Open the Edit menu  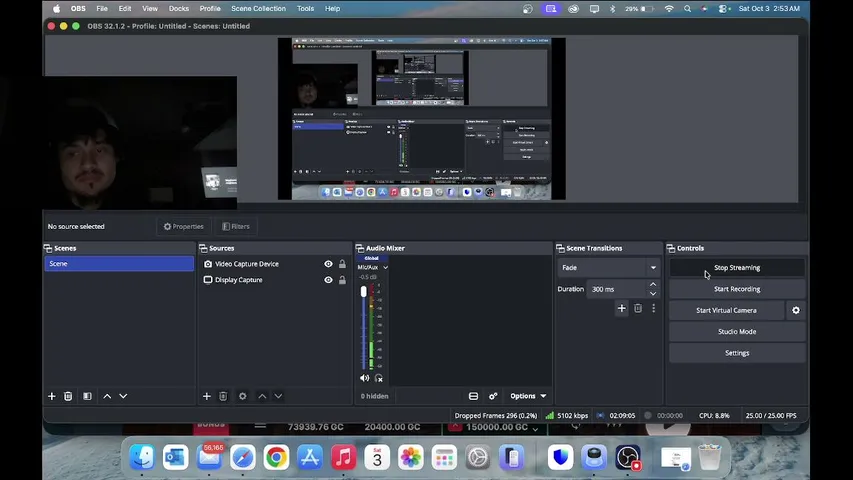tap(125, 9)
